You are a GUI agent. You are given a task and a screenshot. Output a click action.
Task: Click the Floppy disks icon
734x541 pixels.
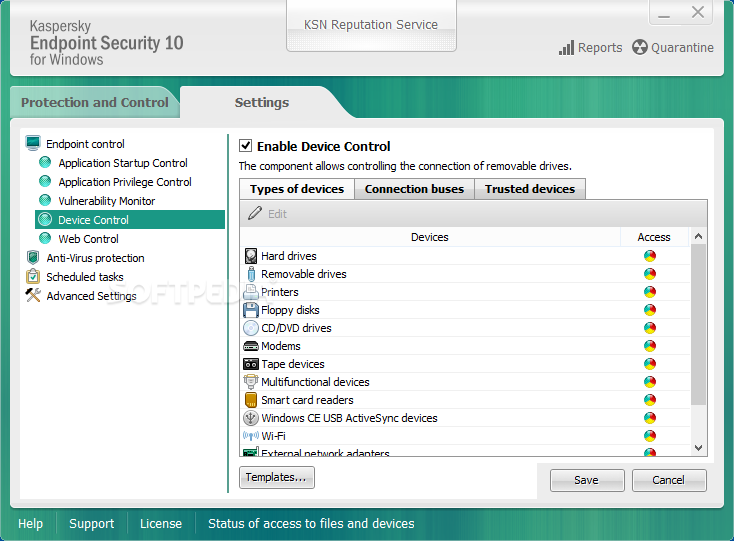251,310
